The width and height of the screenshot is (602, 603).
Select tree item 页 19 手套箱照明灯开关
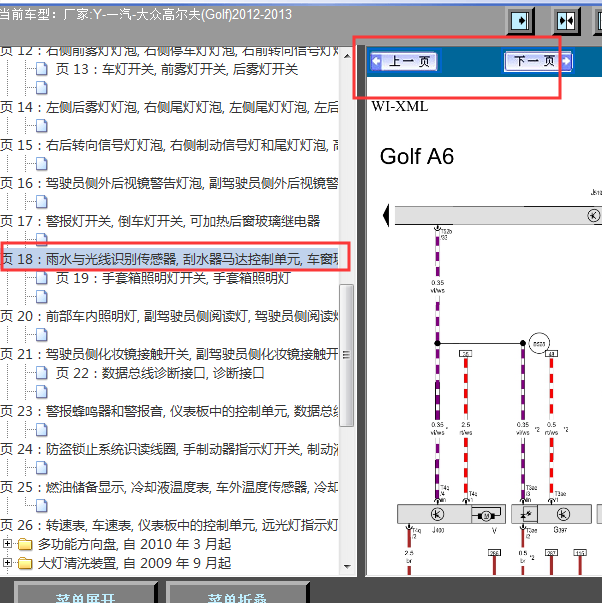pyautogui.click(x=173, y=278)
